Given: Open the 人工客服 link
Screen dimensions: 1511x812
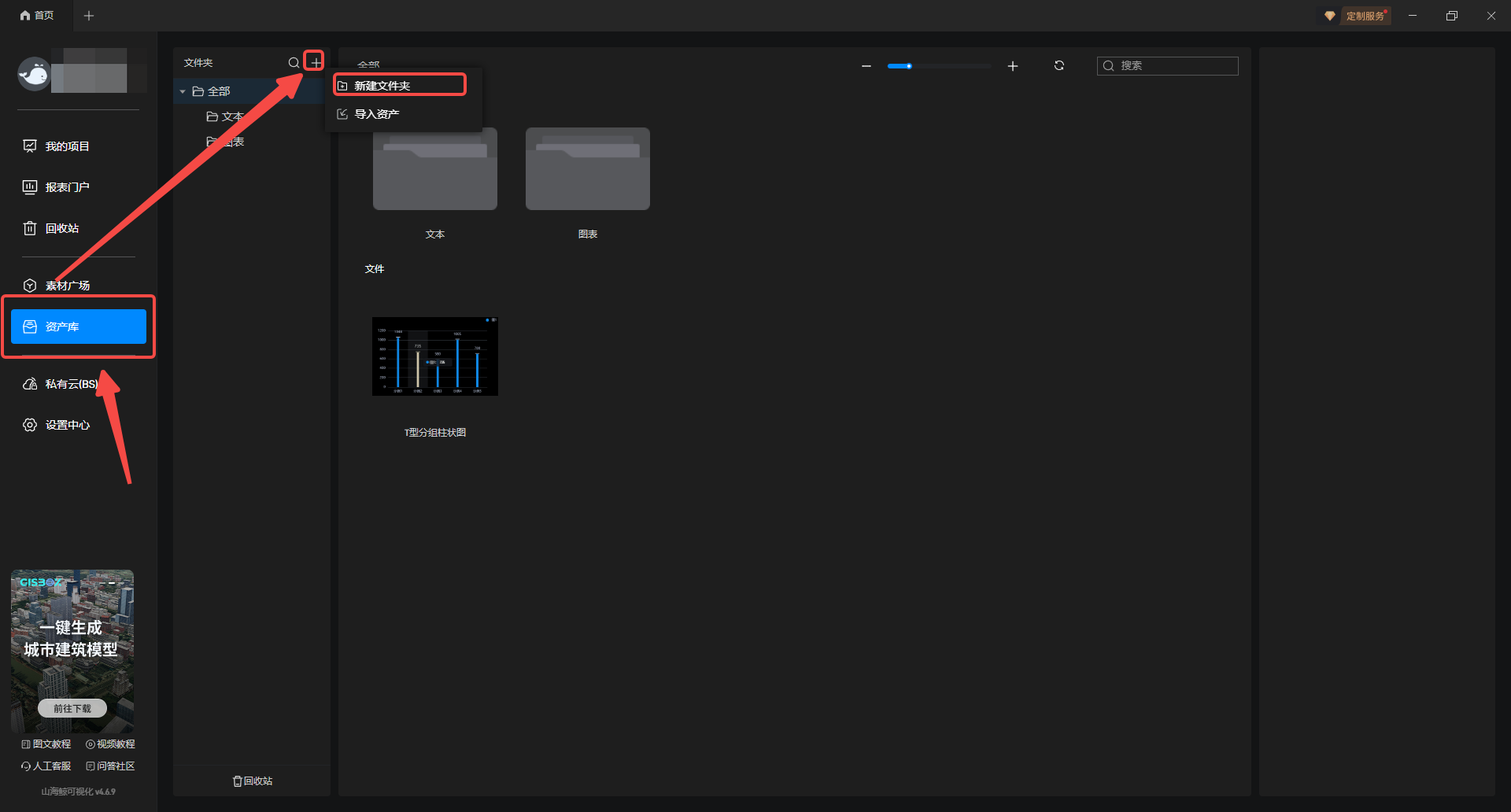Looking at the screenshot, I should coord(46,766).
